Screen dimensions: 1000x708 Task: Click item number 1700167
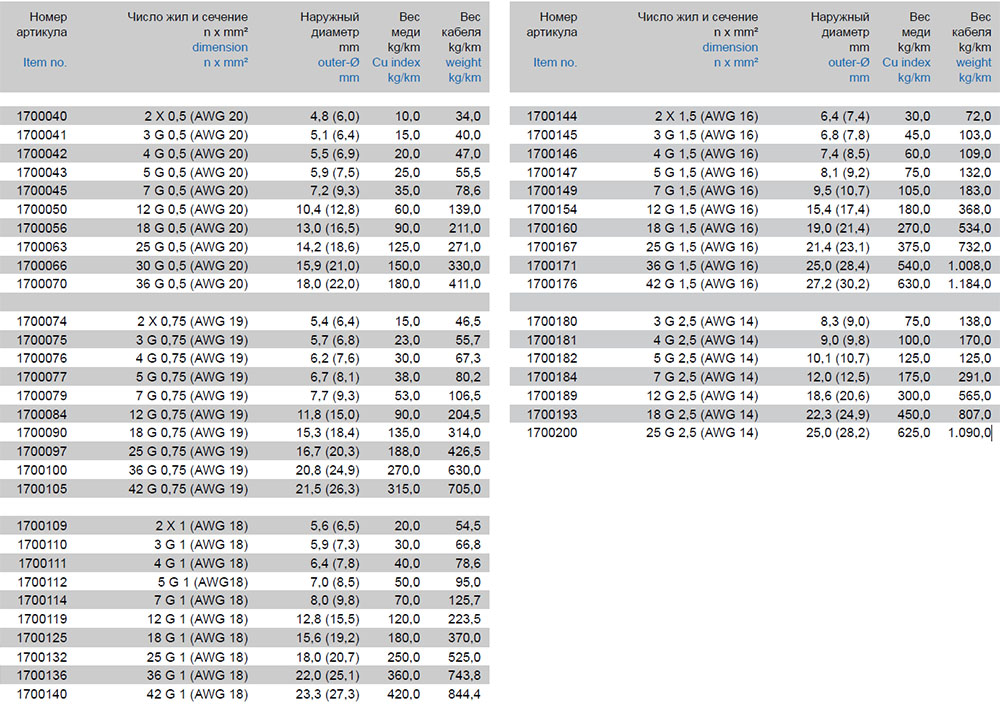click(552, 247)
